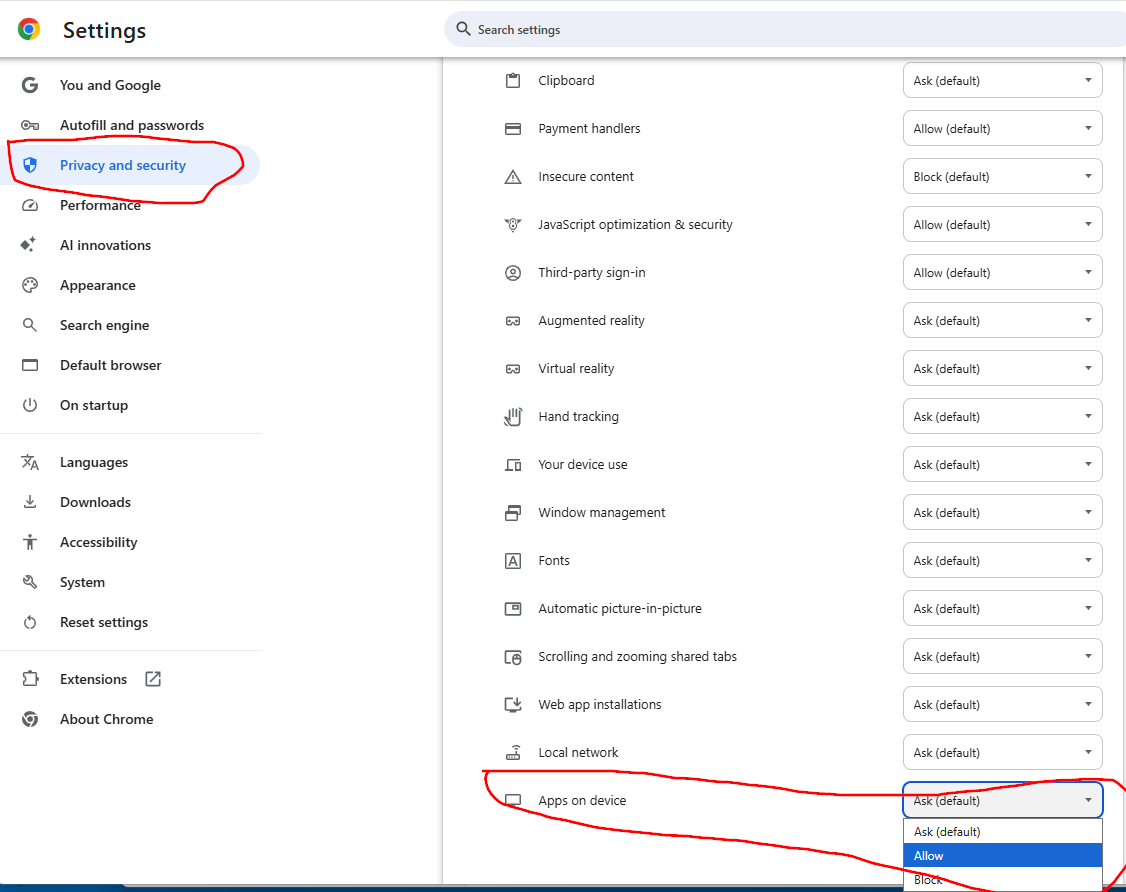Open Languages settings
The width and height of the screenshot is (1126, 892).
point(94,463)
